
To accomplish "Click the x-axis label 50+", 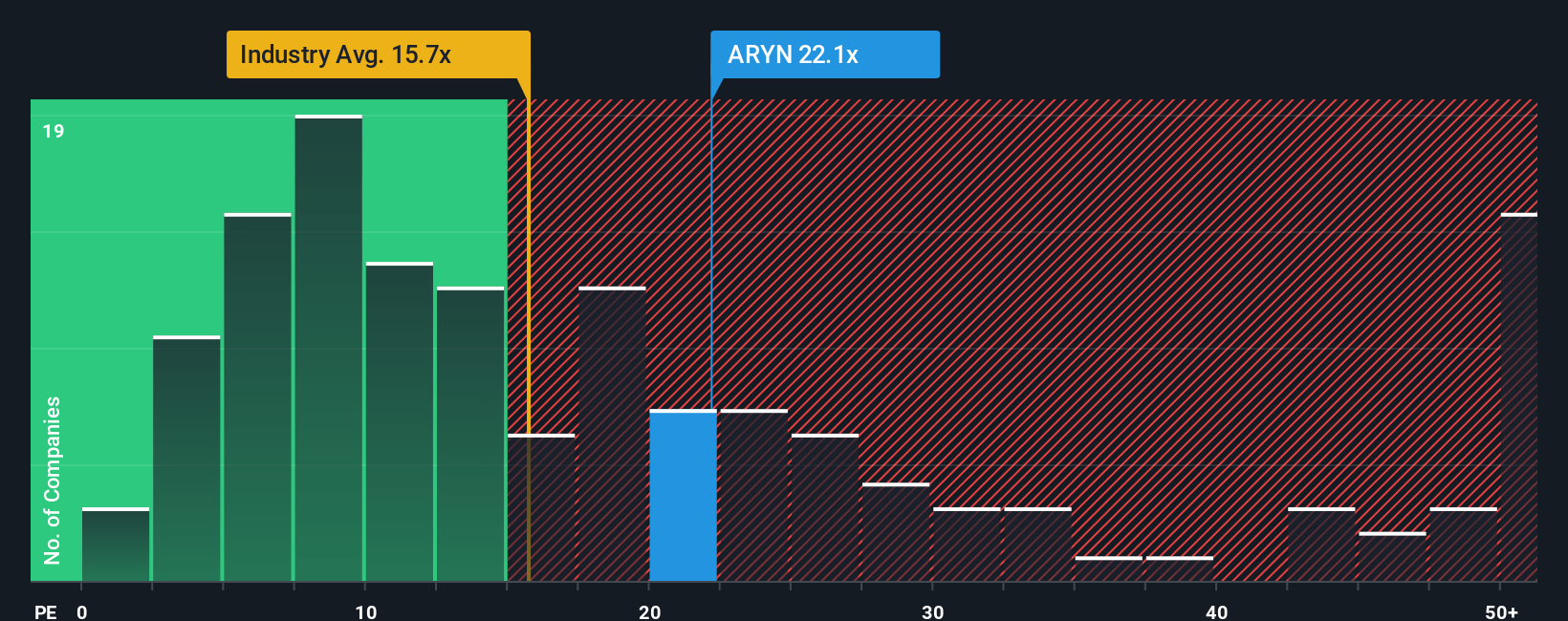I will click(1501, 611).
